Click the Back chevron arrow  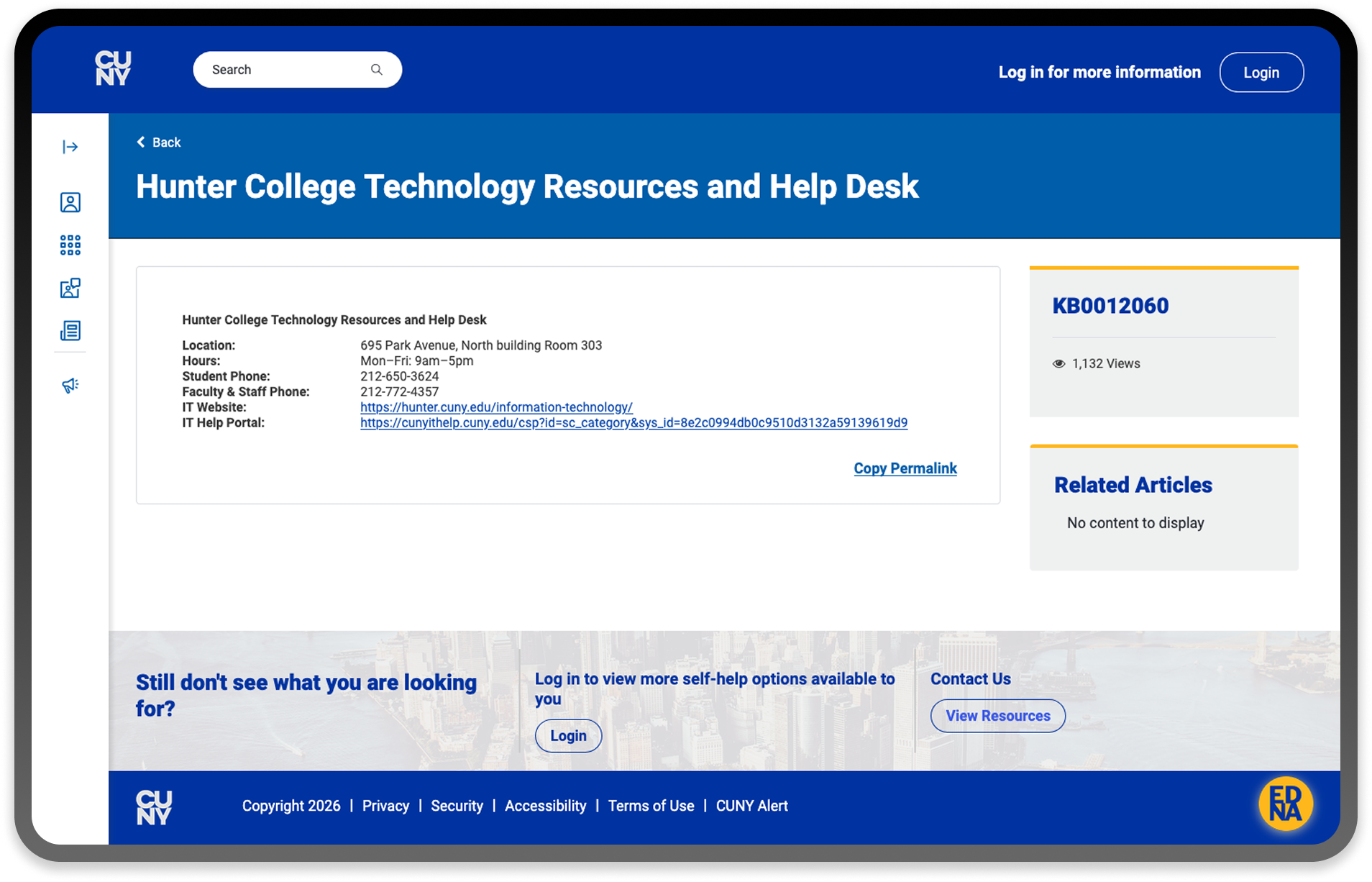point(141,142)
